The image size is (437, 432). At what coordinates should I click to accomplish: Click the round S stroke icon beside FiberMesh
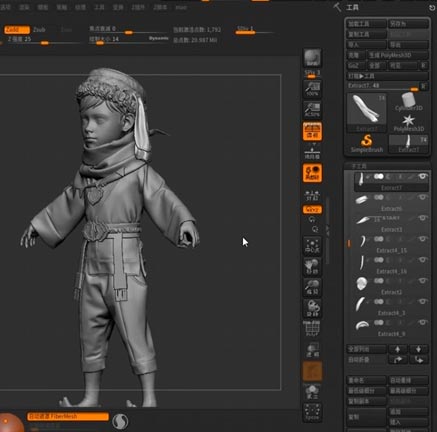click(x=120, y=422)
